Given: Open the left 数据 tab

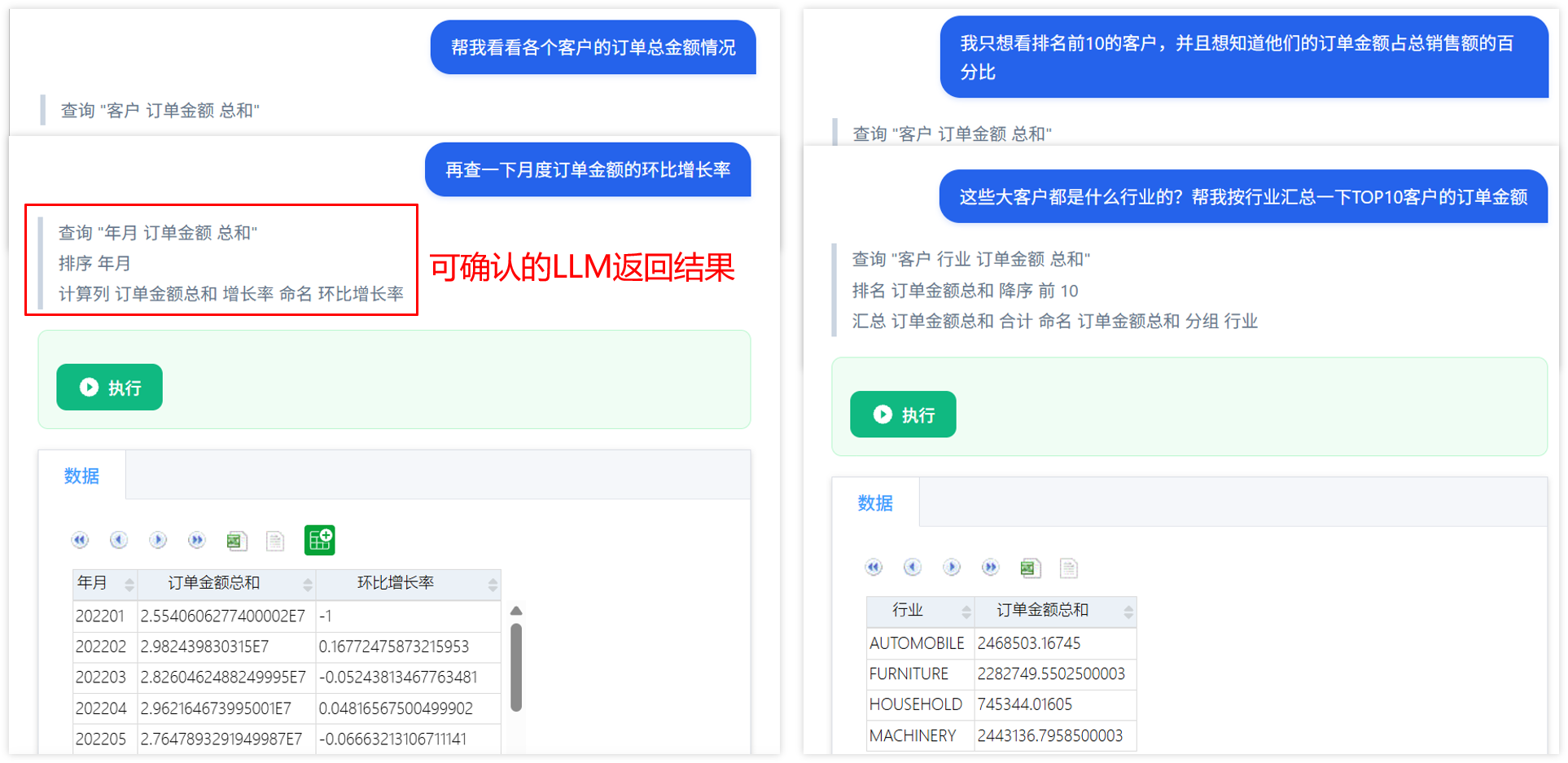Looking at the screenshot, I should [x=81, y=476].
